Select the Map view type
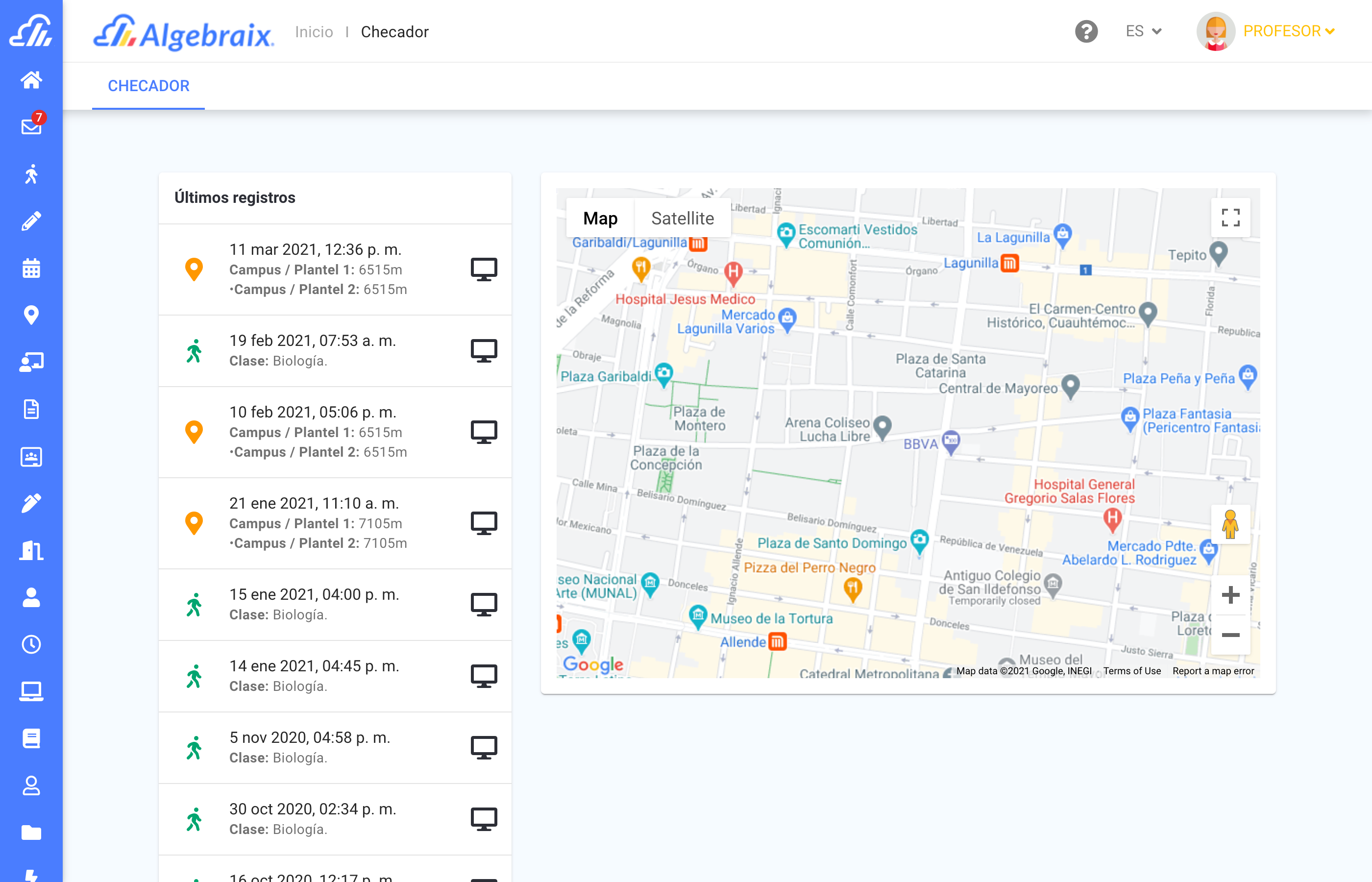1372x882 pixels. (x=600, y=218)
